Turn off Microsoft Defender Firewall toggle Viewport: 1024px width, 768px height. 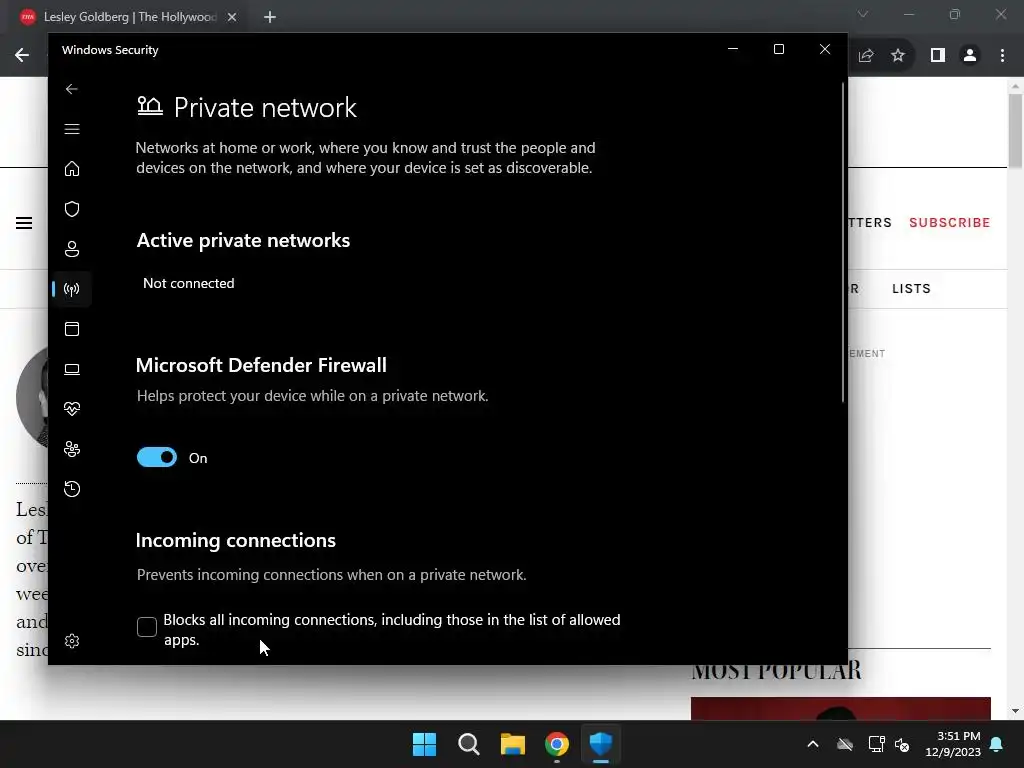pyautogui.click(x=157, y=457)
